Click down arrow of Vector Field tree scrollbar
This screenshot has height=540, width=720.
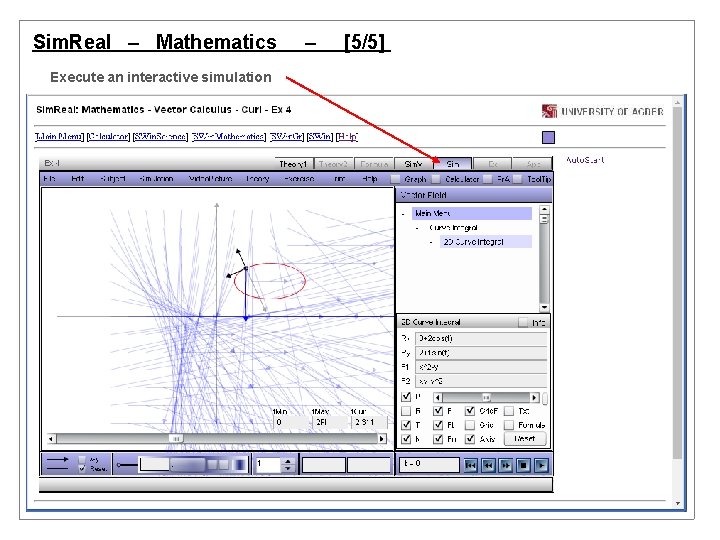pos(544,307)
